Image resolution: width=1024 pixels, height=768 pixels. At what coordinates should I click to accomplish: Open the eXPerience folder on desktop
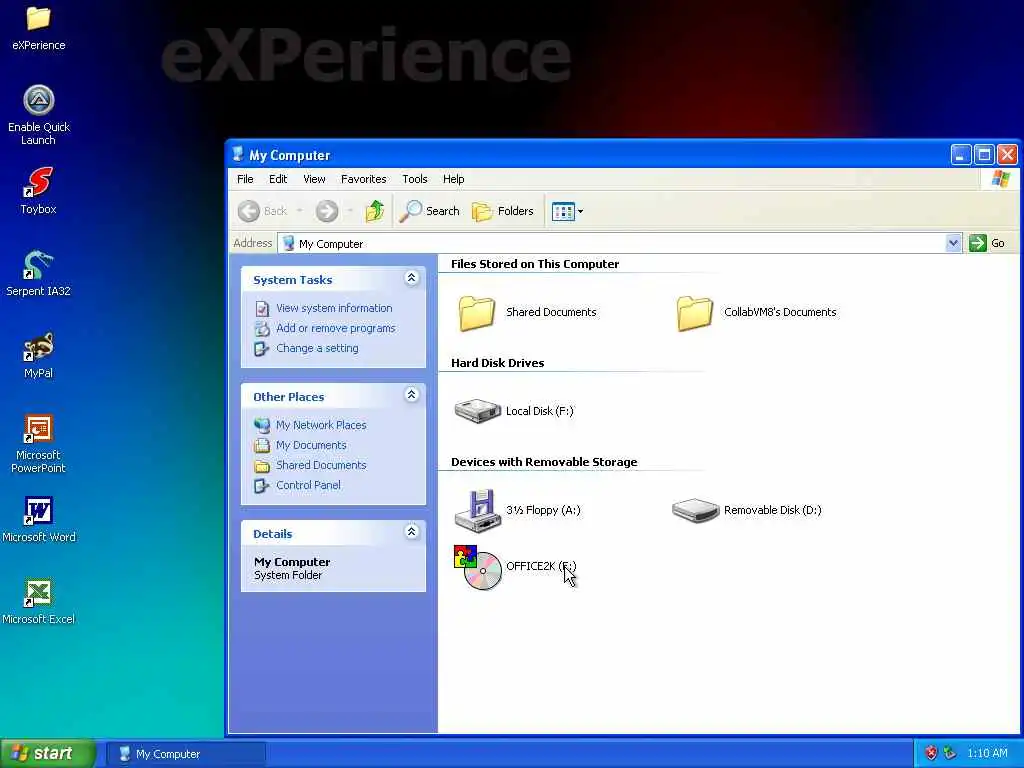(x=38, y=27)
